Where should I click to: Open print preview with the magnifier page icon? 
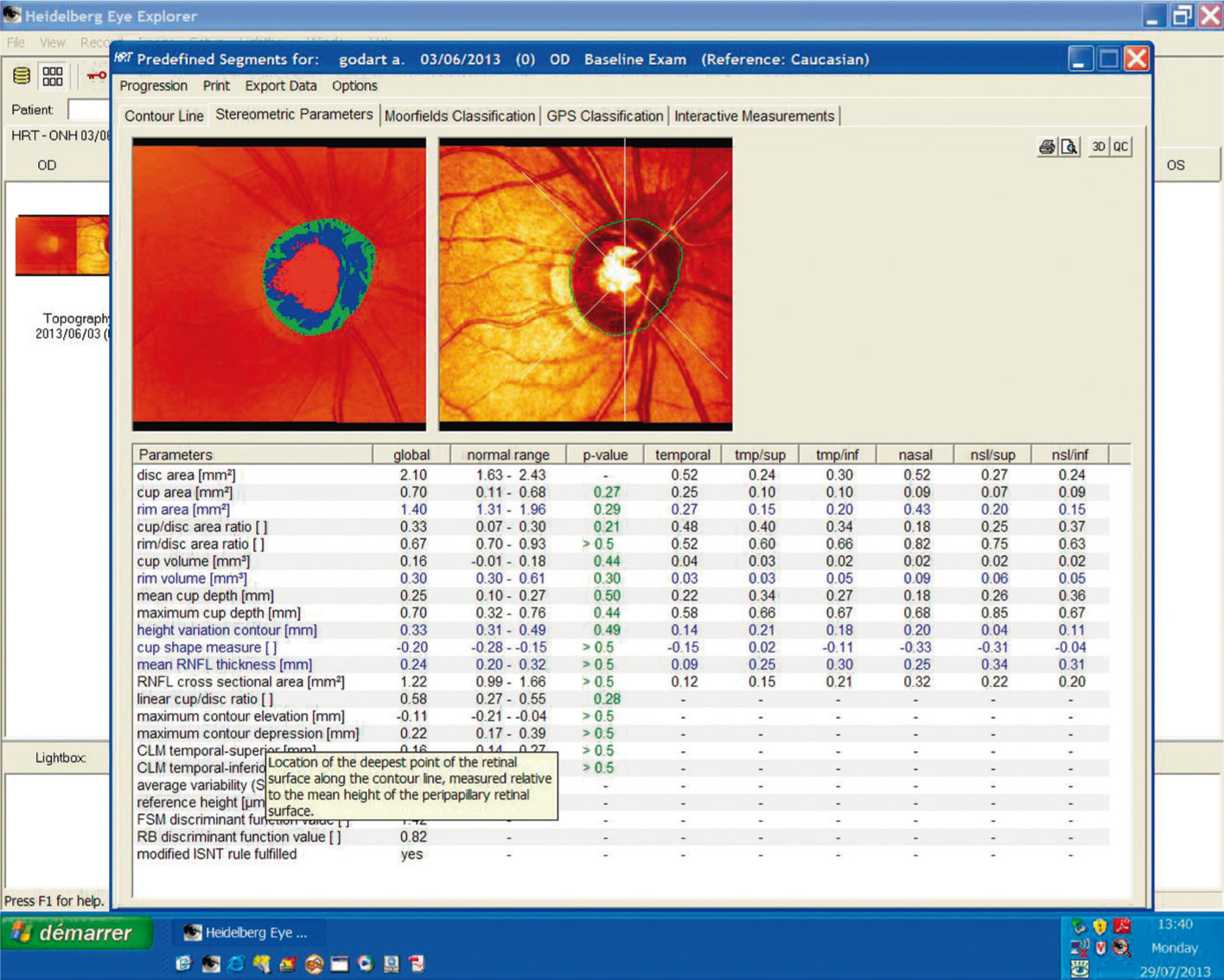tap(1069, 147)
